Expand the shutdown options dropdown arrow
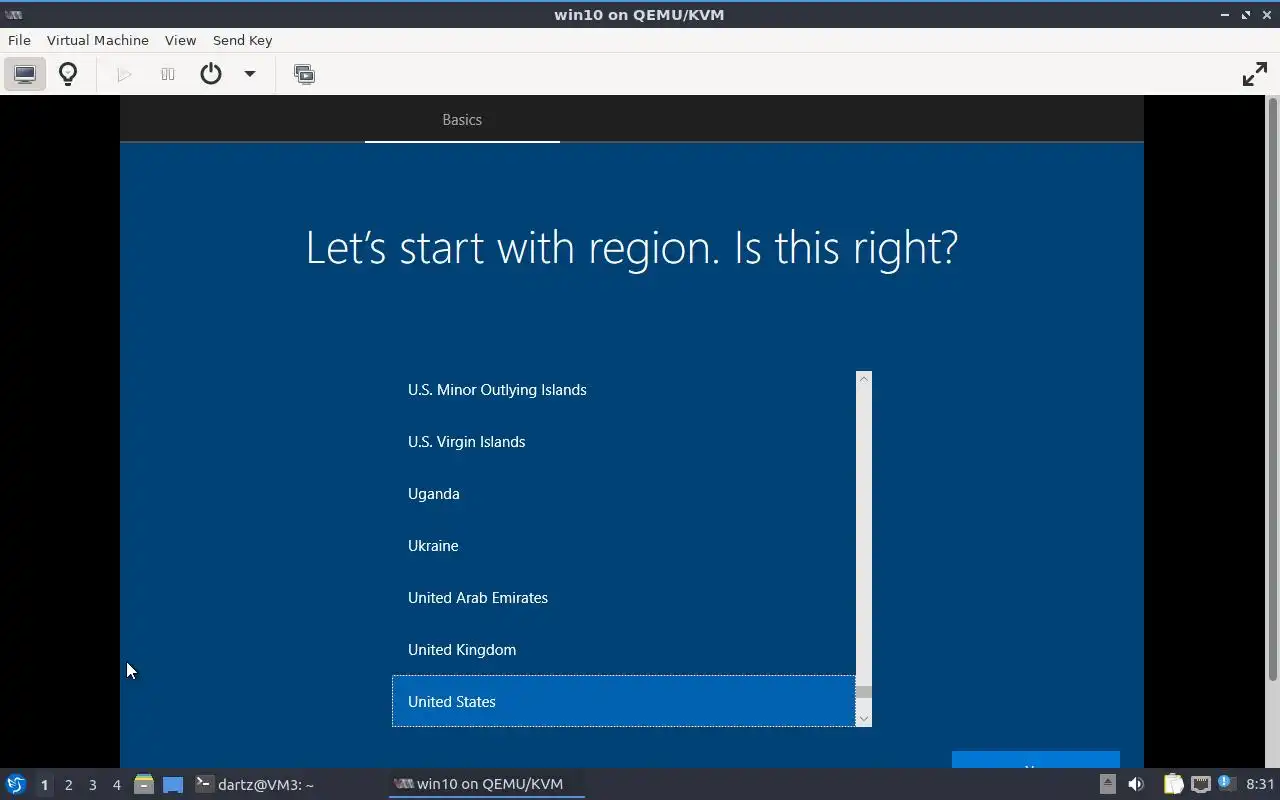Image resolution: width=1280 pixels, height=800 pixels. 250,74
